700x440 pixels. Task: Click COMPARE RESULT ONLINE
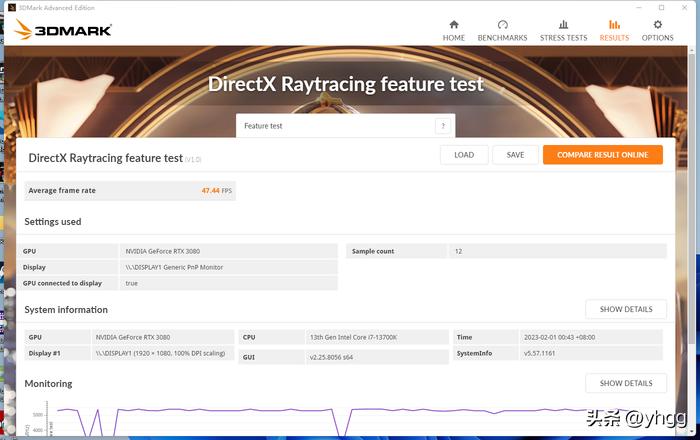coord(602,155)
